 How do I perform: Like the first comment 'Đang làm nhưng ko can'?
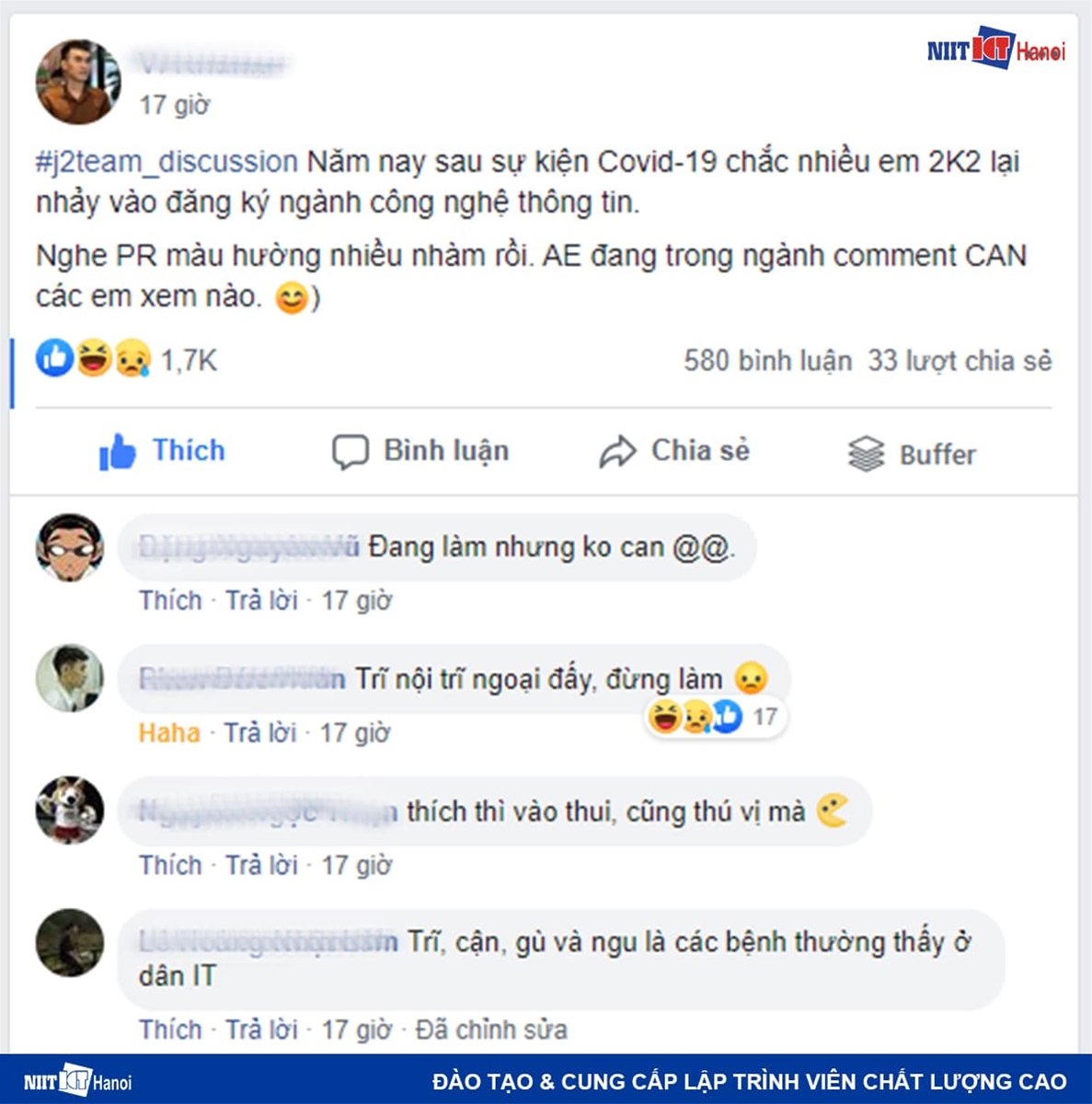(x=170, y=600)
